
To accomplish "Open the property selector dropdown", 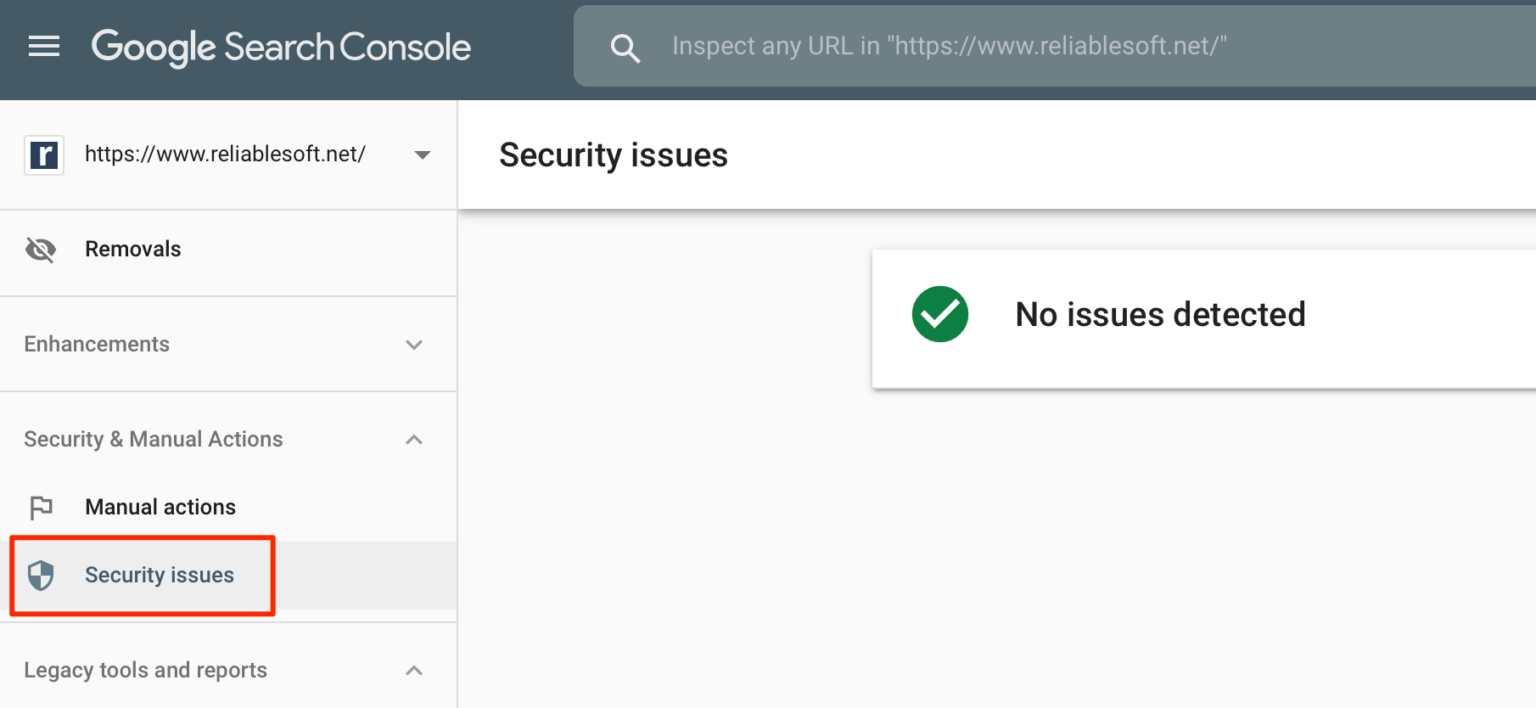I will point(422,154).
